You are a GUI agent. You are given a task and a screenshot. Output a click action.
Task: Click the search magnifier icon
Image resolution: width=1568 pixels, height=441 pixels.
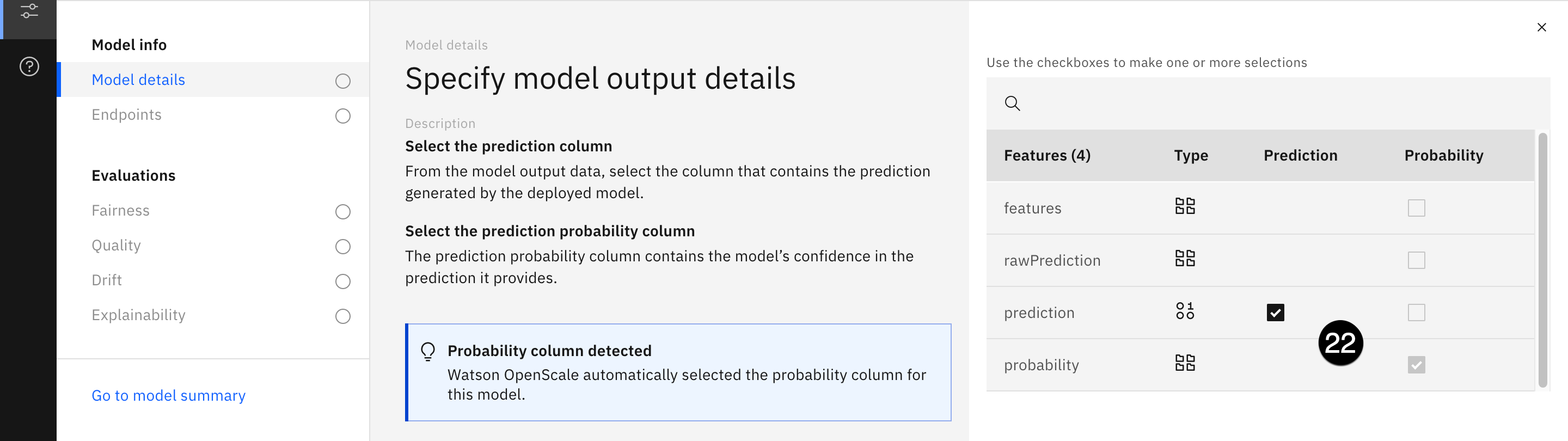(x=1012, y=103)
